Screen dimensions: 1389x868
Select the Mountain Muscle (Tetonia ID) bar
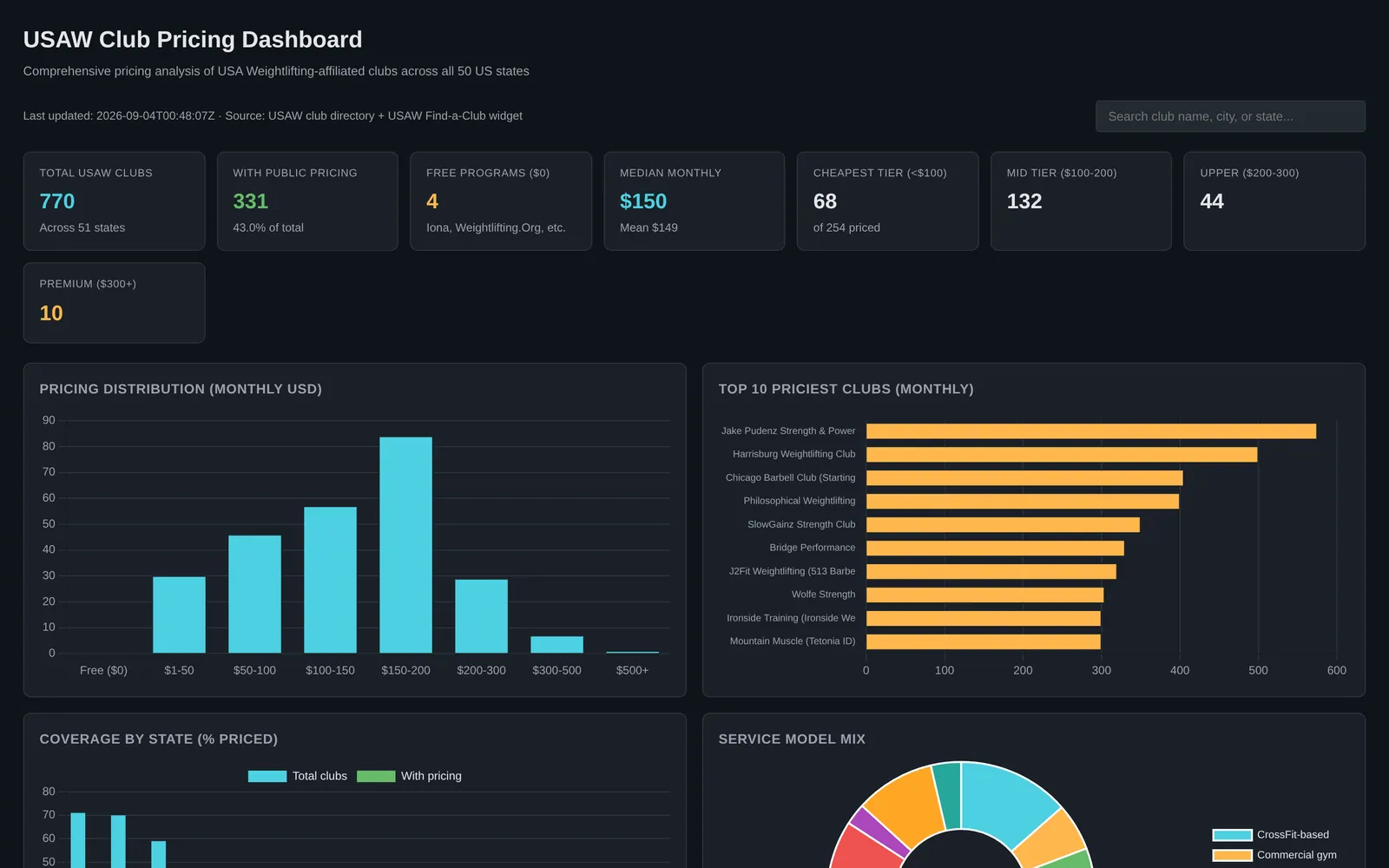click(x=984, y=642)
